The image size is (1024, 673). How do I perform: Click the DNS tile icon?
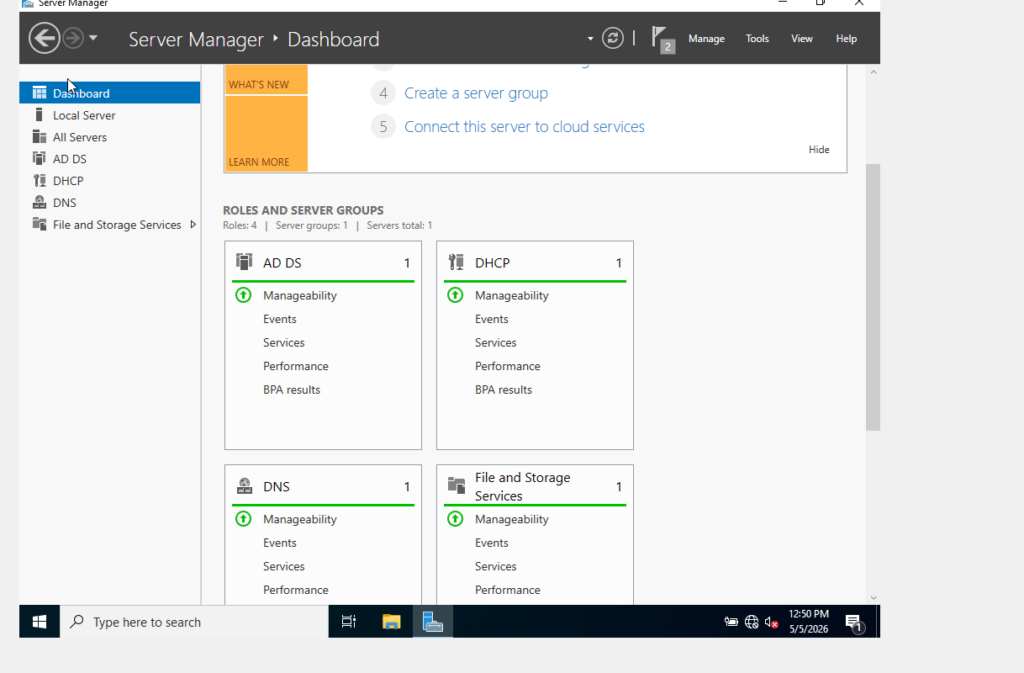(x=244, y=486)
